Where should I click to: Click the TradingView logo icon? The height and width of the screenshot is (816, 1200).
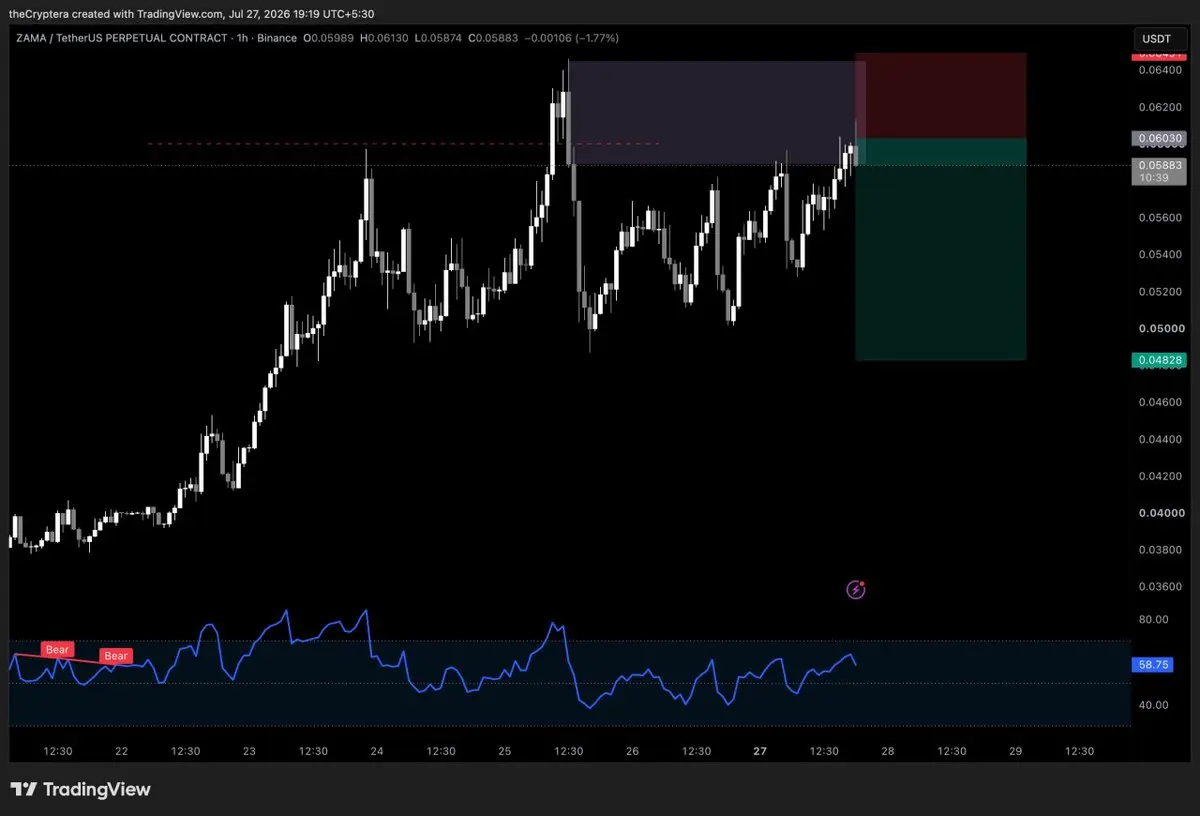click(25, 789)
